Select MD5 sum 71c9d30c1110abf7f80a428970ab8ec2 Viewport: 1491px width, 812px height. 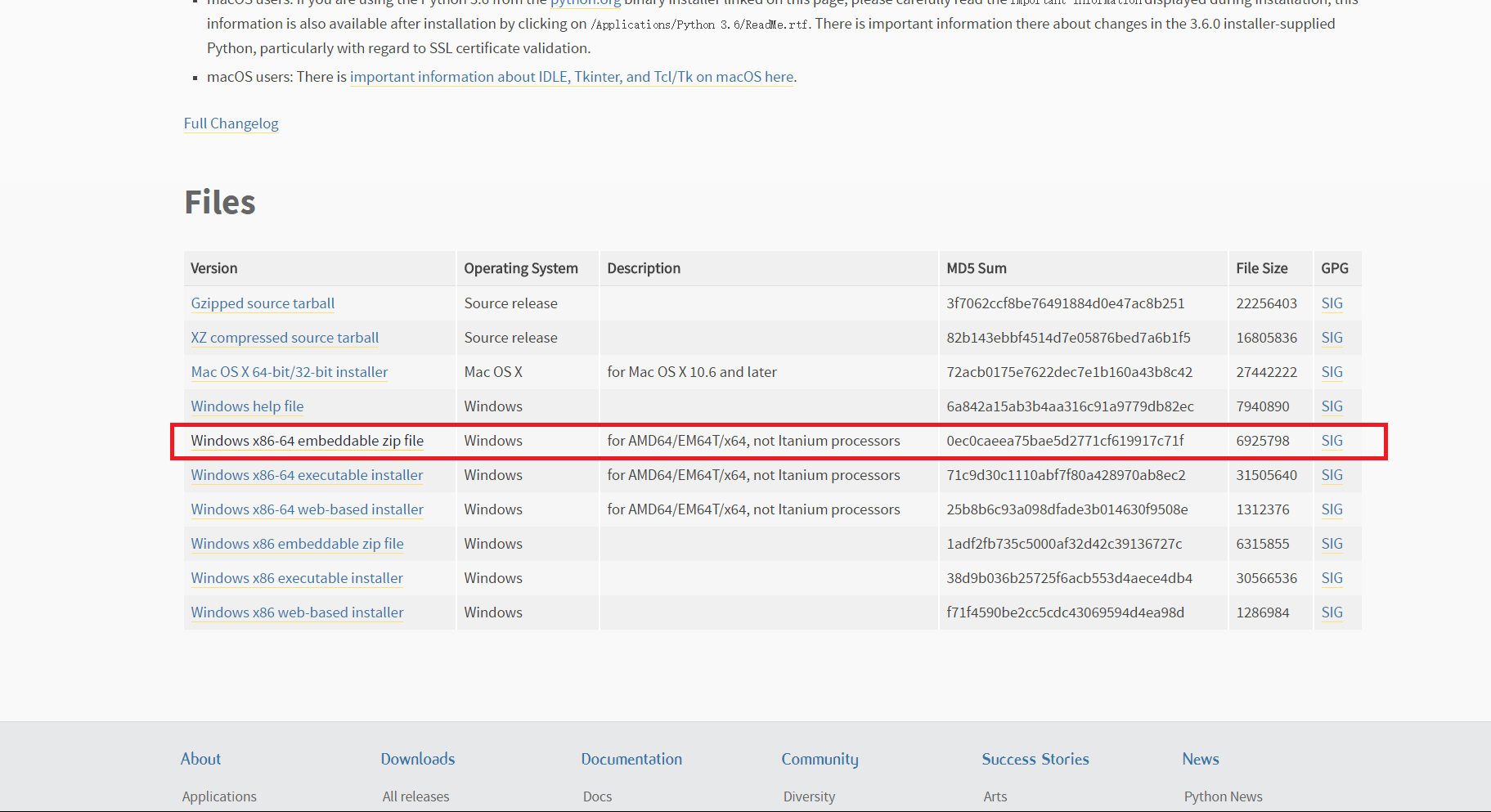(1066, 475)
